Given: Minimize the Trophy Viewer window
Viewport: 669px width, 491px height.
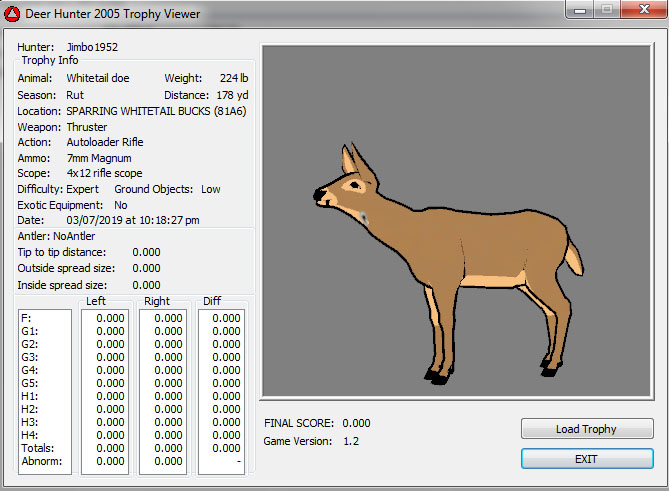Looking at the screenshot, I should [578, 11].
